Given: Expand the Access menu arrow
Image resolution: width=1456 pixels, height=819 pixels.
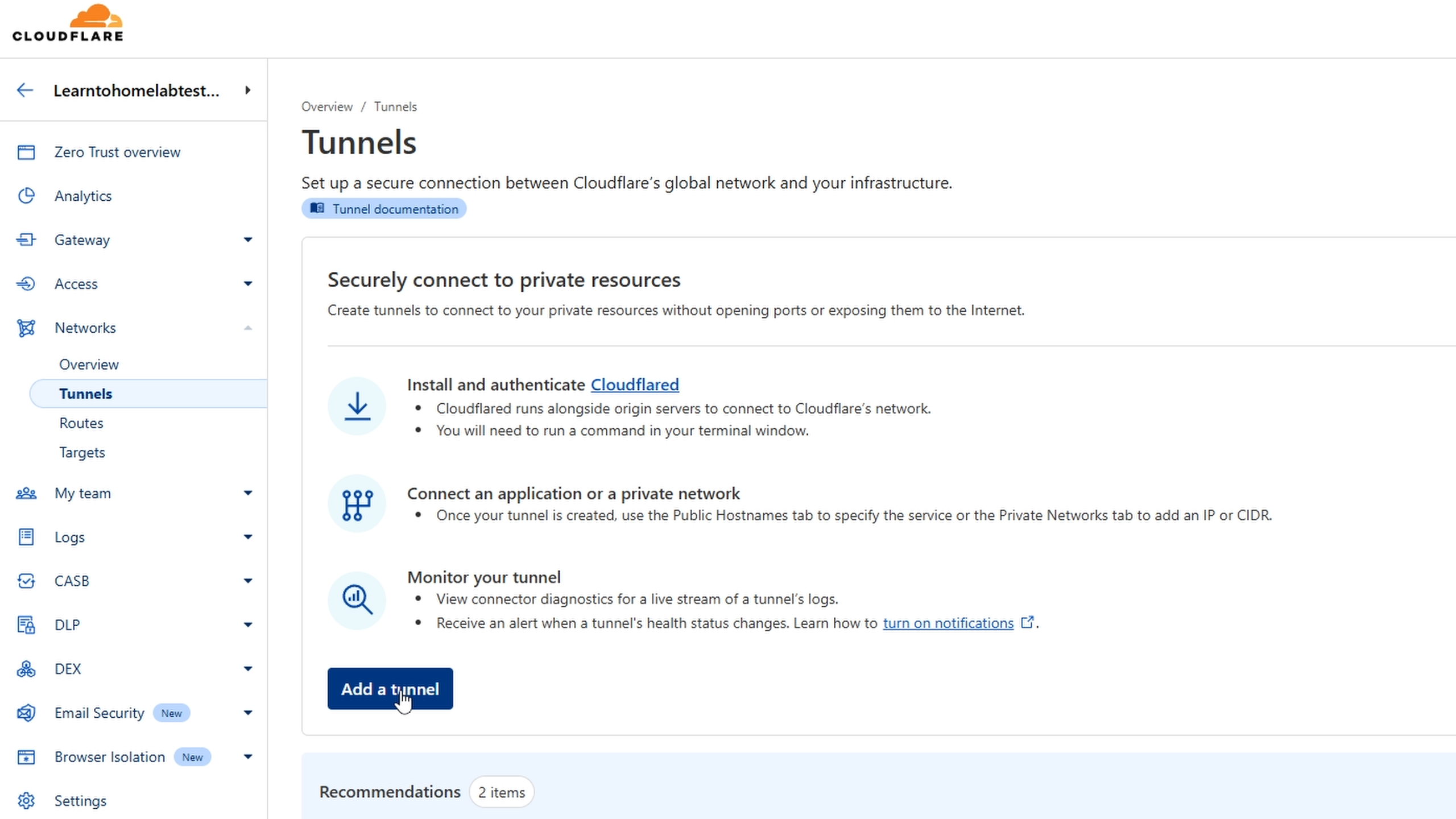Looking at the screenshot, I should coord(248,284).
